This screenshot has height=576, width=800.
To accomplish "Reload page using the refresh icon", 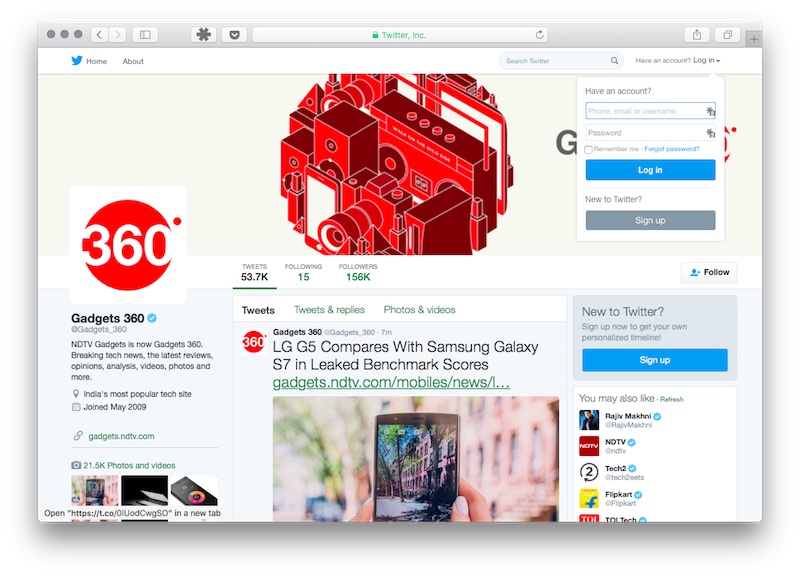I will [x=539, y=35].
